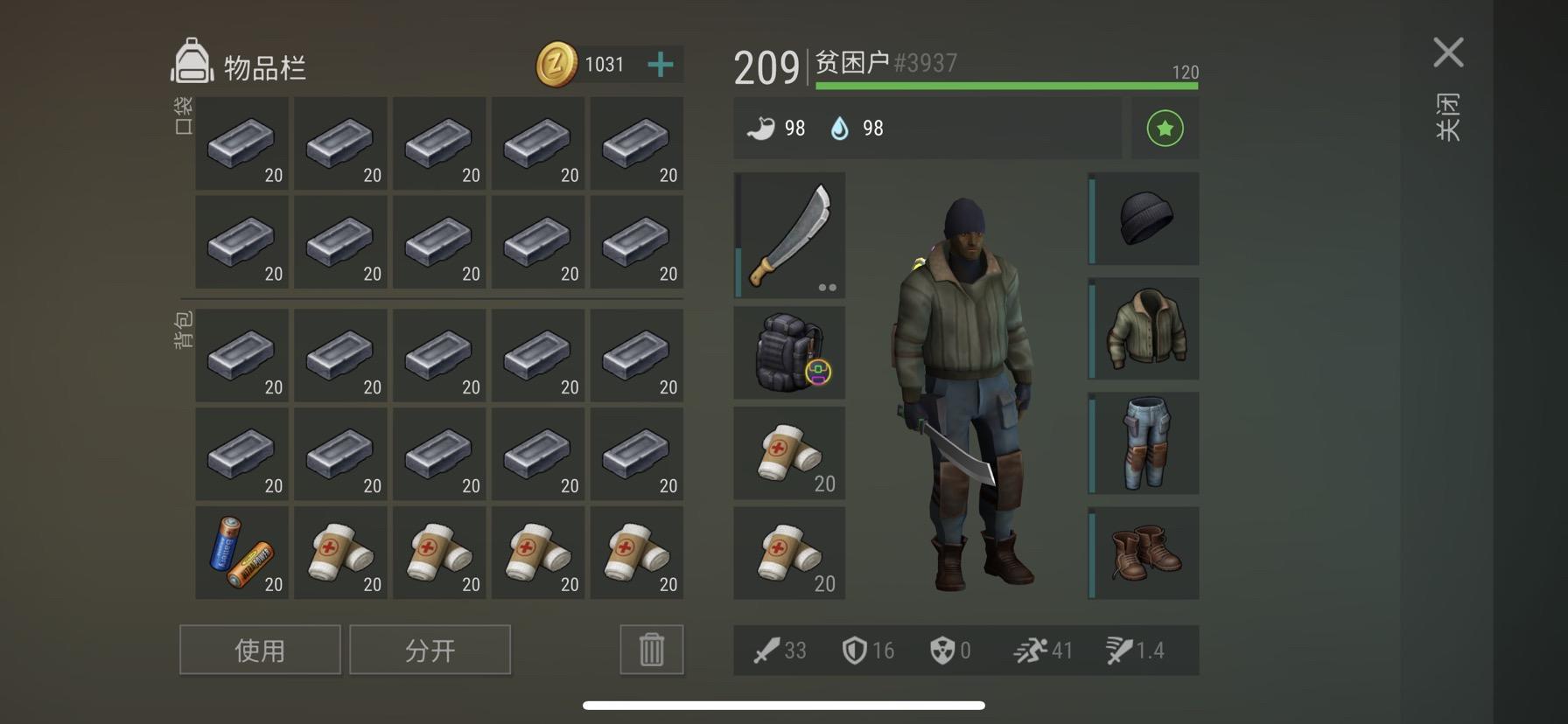Select the green jacket armor slot
Viewport: 1568px width, 724px height.
coord(1144,329)
